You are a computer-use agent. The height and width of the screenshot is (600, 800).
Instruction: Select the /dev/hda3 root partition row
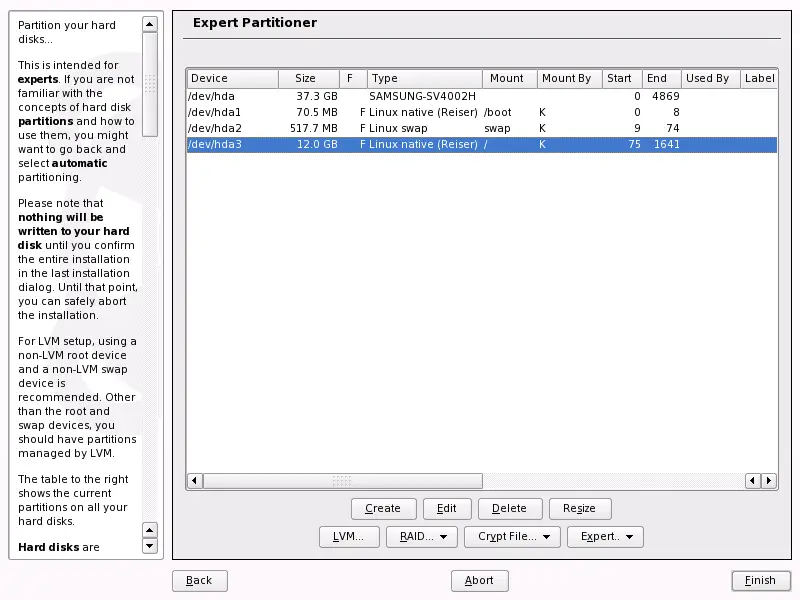pos(400,144)
